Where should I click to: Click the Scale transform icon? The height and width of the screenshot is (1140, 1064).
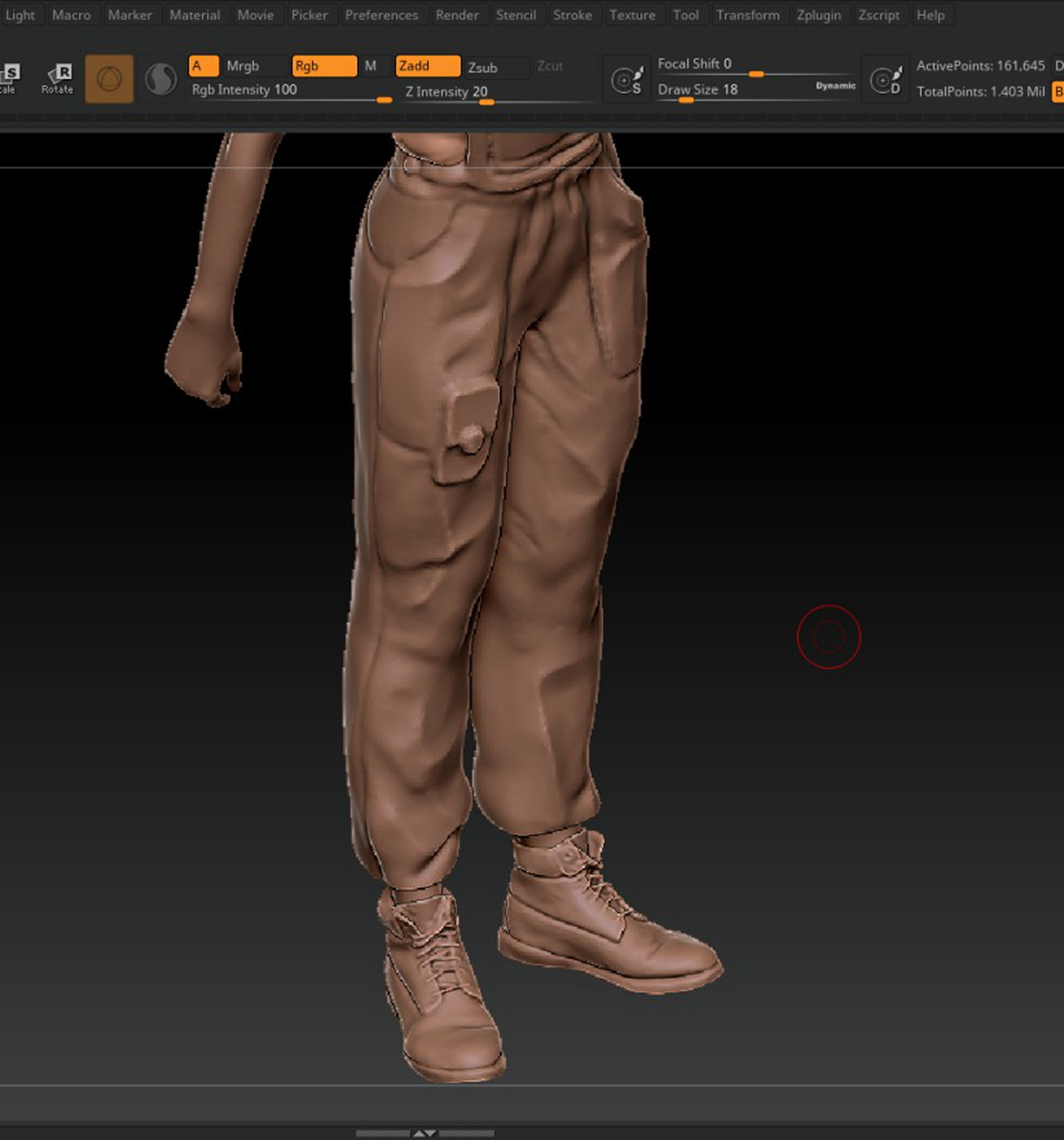coord(9,79)
